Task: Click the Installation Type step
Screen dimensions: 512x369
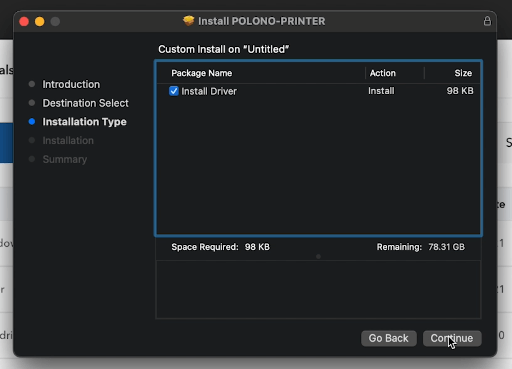Action: click(84, 122)
